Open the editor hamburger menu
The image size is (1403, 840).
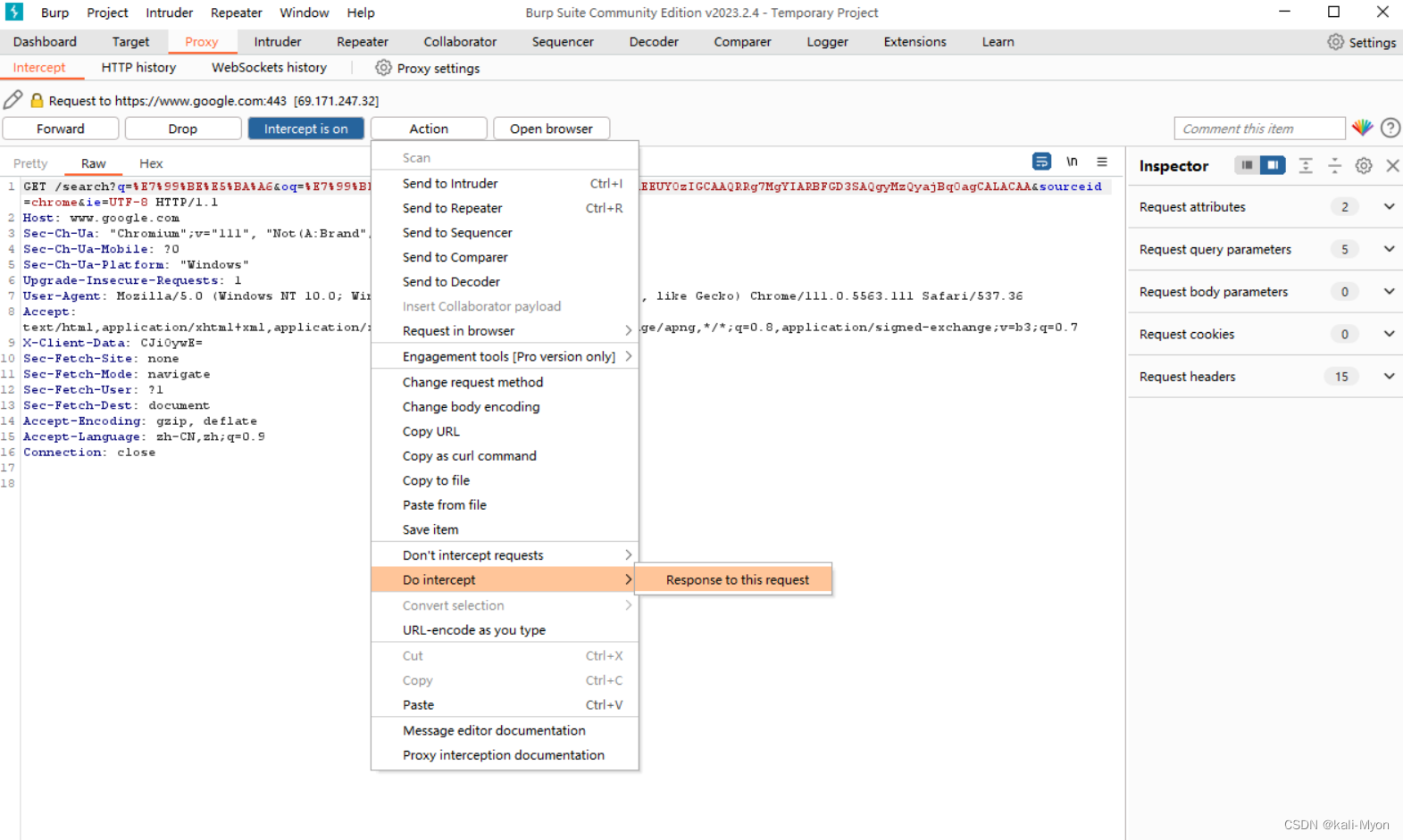click(1102, 162)
